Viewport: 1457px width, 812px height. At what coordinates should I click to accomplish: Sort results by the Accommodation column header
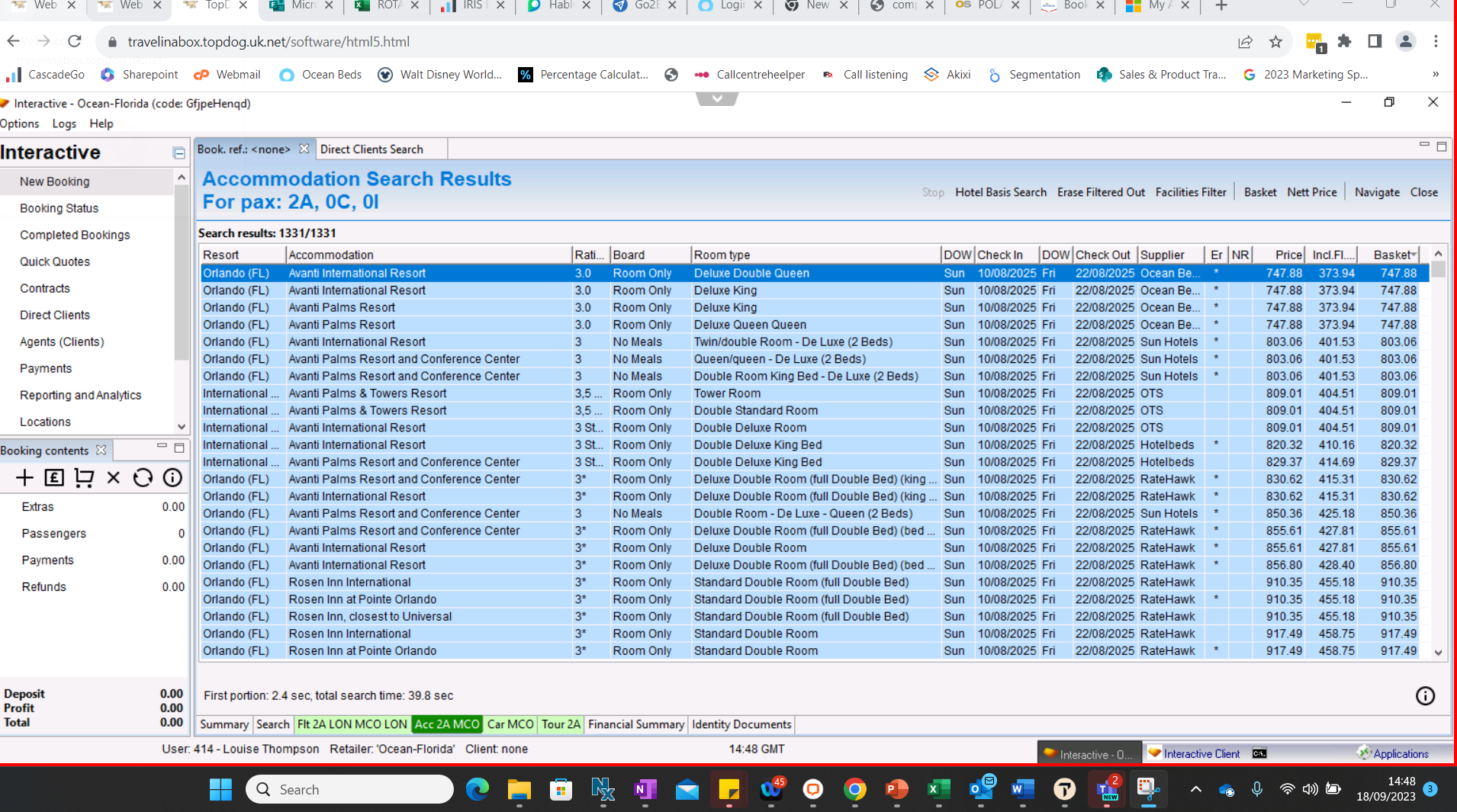[429, 255]
